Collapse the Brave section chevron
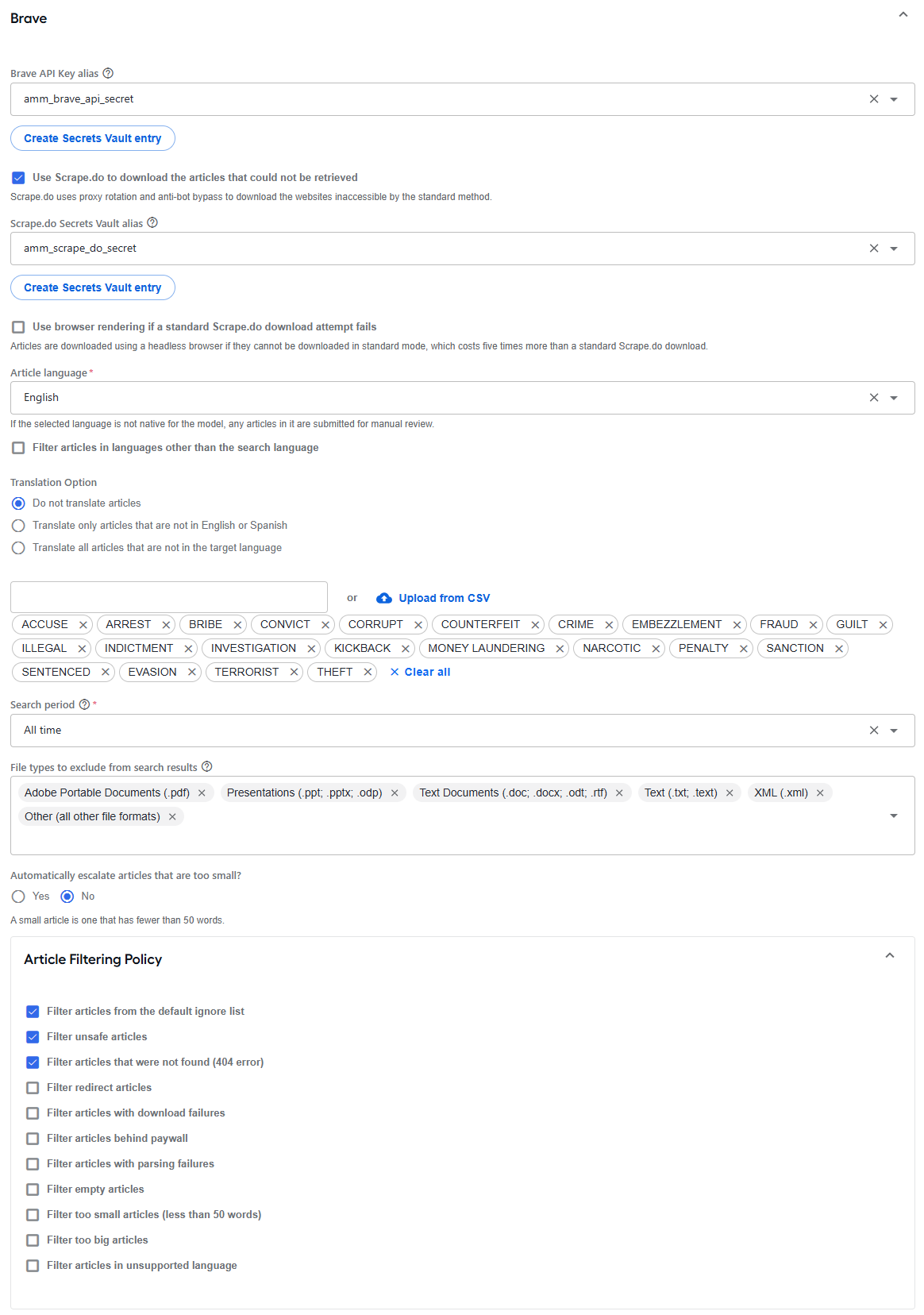This screenshot has height=1315, width=924. pos(903,14)
